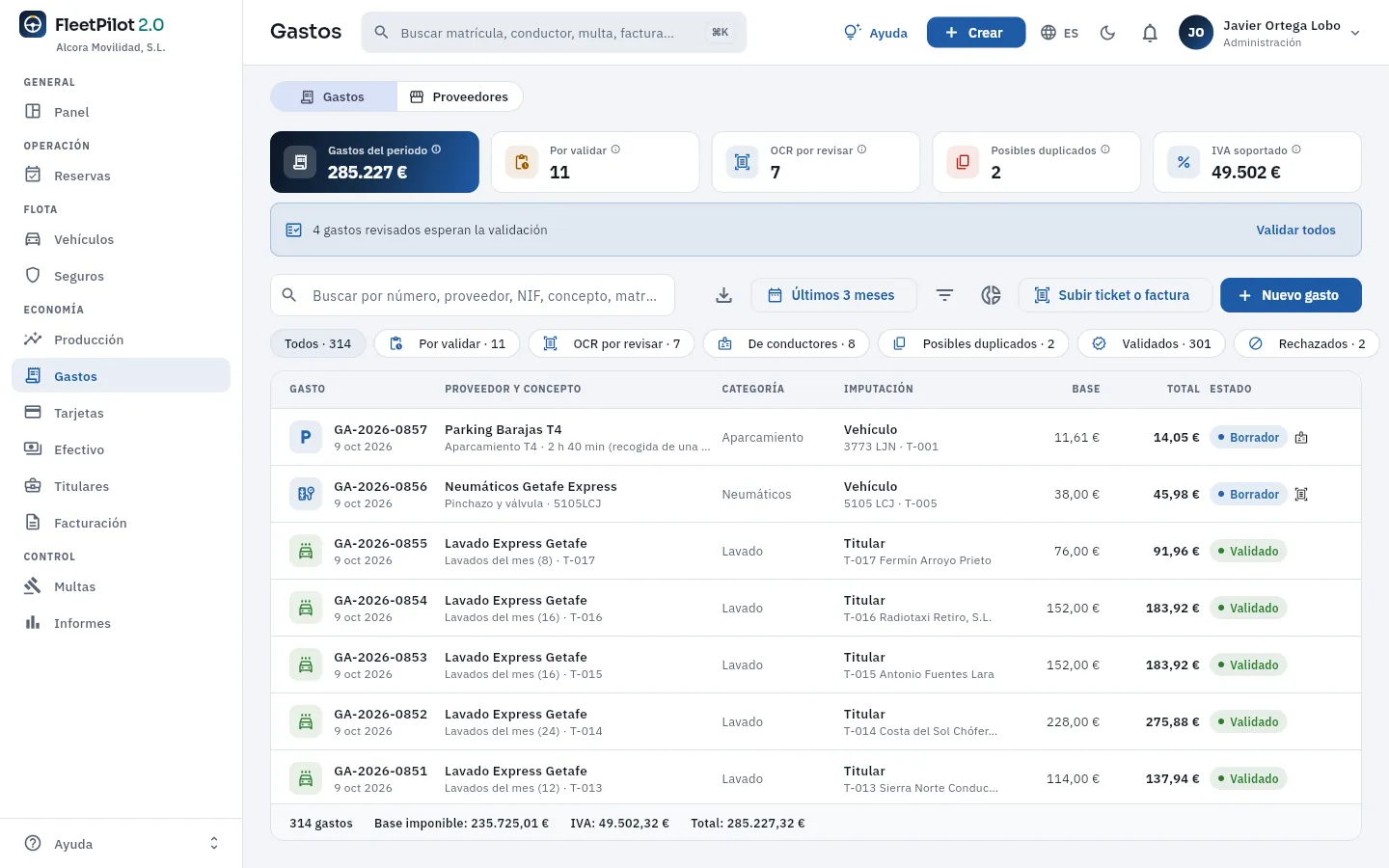Screen dimensions: 1389x868
Task: Open Informes in sidebar
Action: [121, 623]
